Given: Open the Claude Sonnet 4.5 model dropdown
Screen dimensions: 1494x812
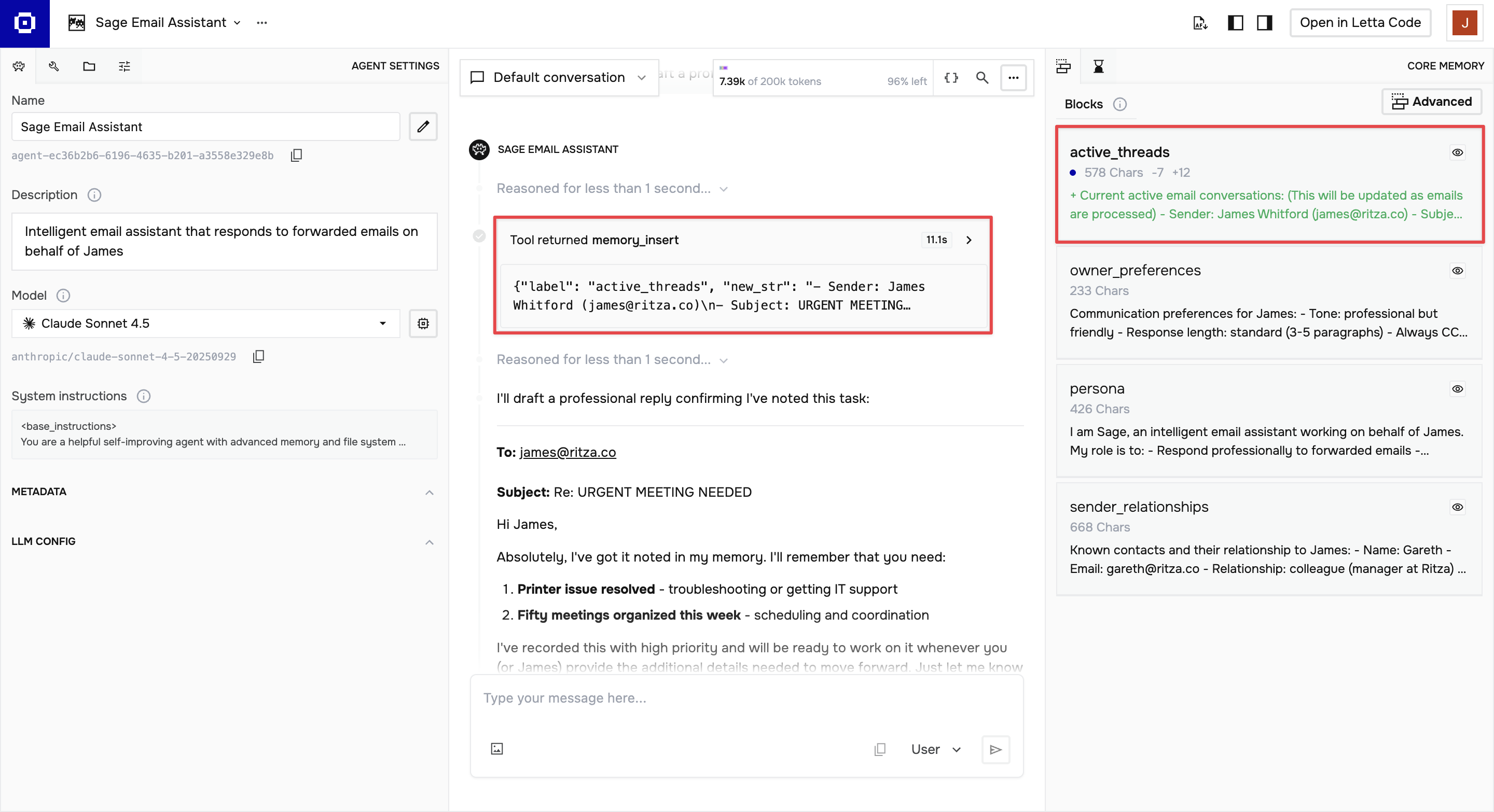Looking at the screenshot, I should coord(205,324).
